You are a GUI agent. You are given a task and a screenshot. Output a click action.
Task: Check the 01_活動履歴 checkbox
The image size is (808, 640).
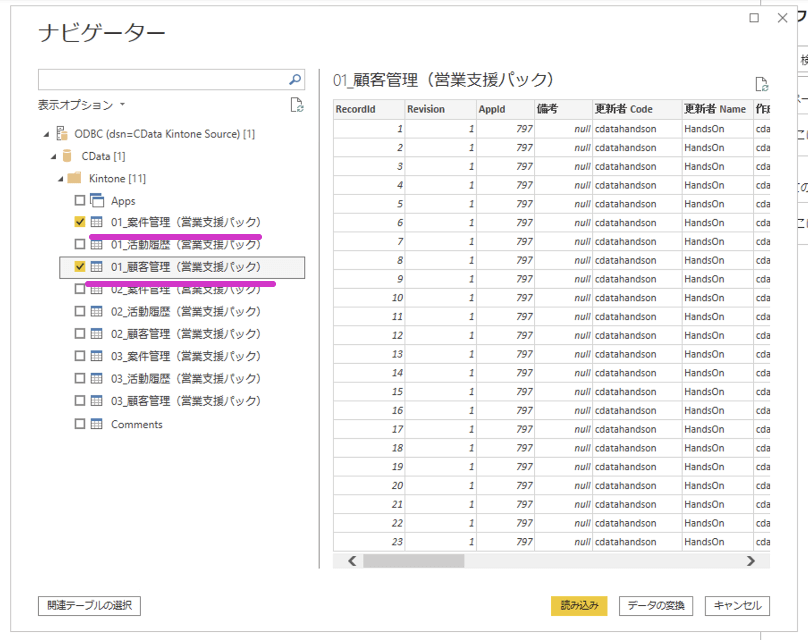(80, 244)
